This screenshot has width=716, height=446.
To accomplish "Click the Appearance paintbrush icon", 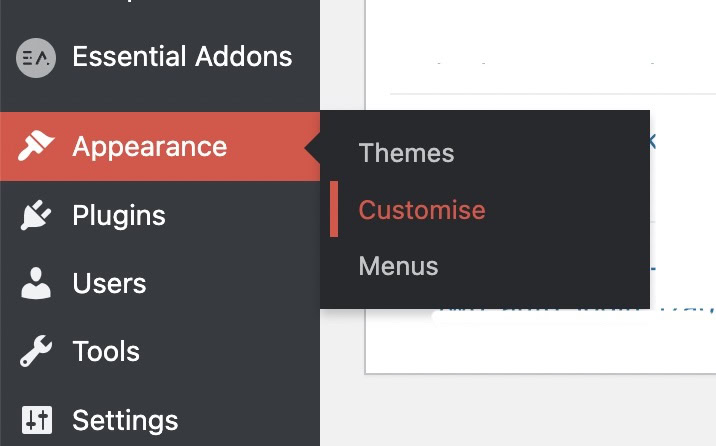I will [36, 147].
